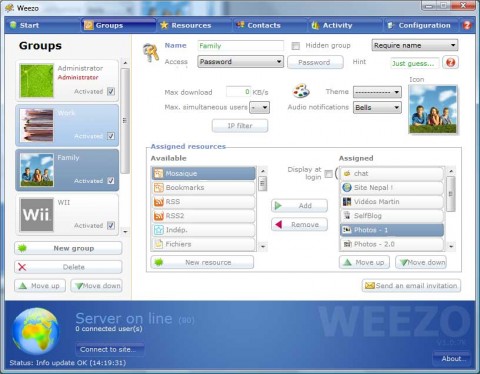480x374 pixels.
Task: Expand the Audio notifications Bells dropdown
Action: pos(377,107)
